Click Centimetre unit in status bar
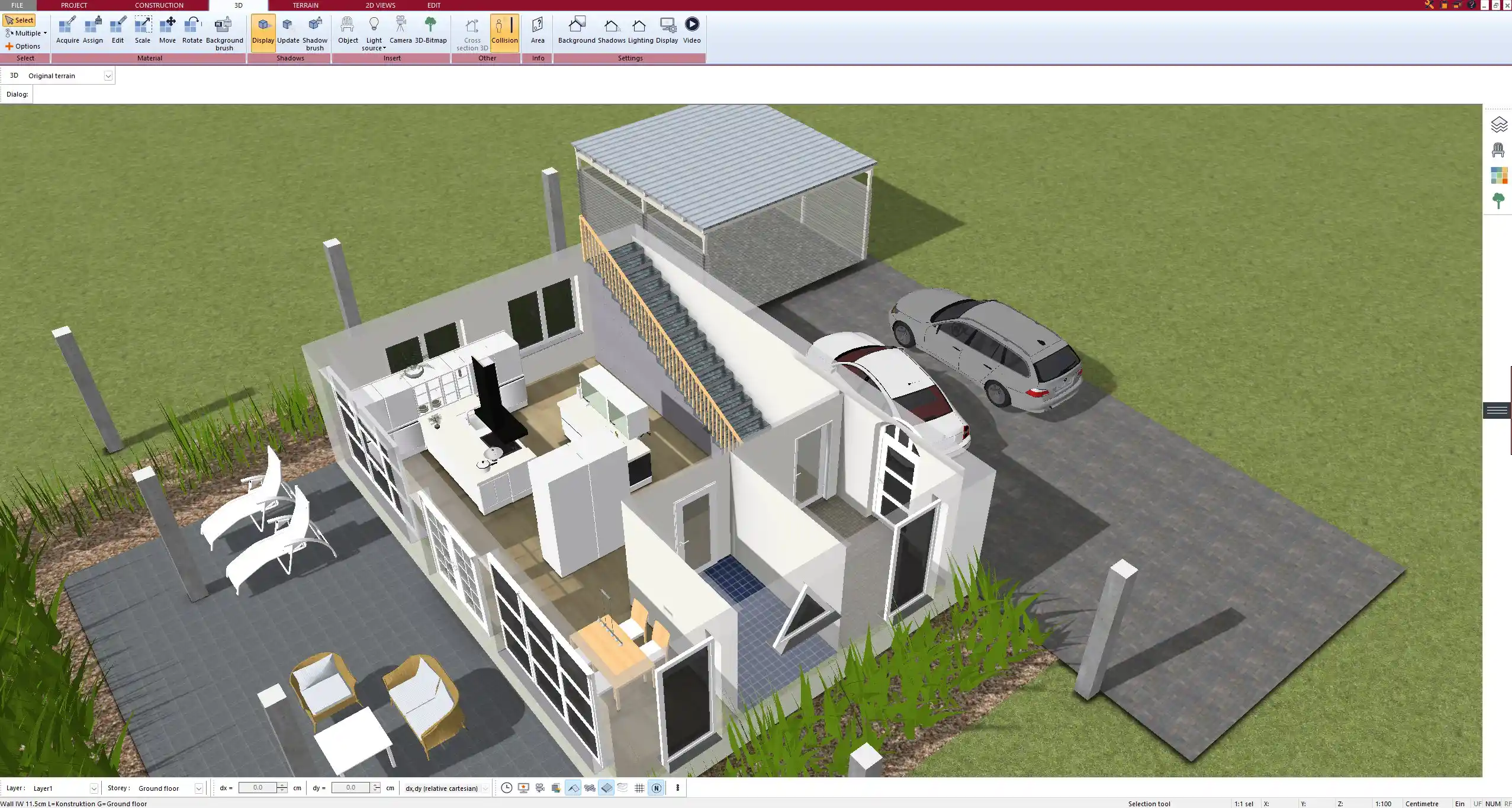This screenshot has height=808, width=1512. [x=1421, y=804]
